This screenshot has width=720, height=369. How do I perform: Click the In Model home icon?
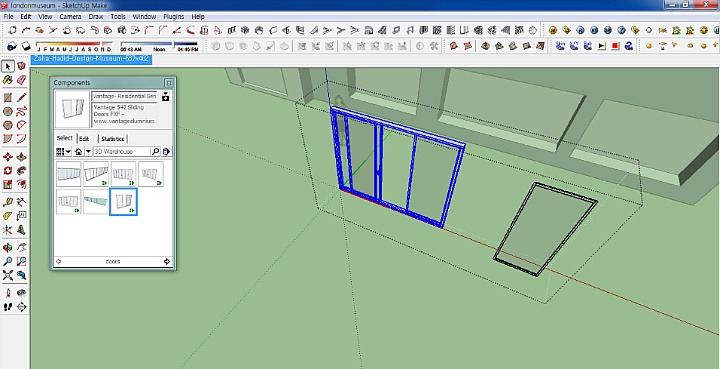[79, 151]
